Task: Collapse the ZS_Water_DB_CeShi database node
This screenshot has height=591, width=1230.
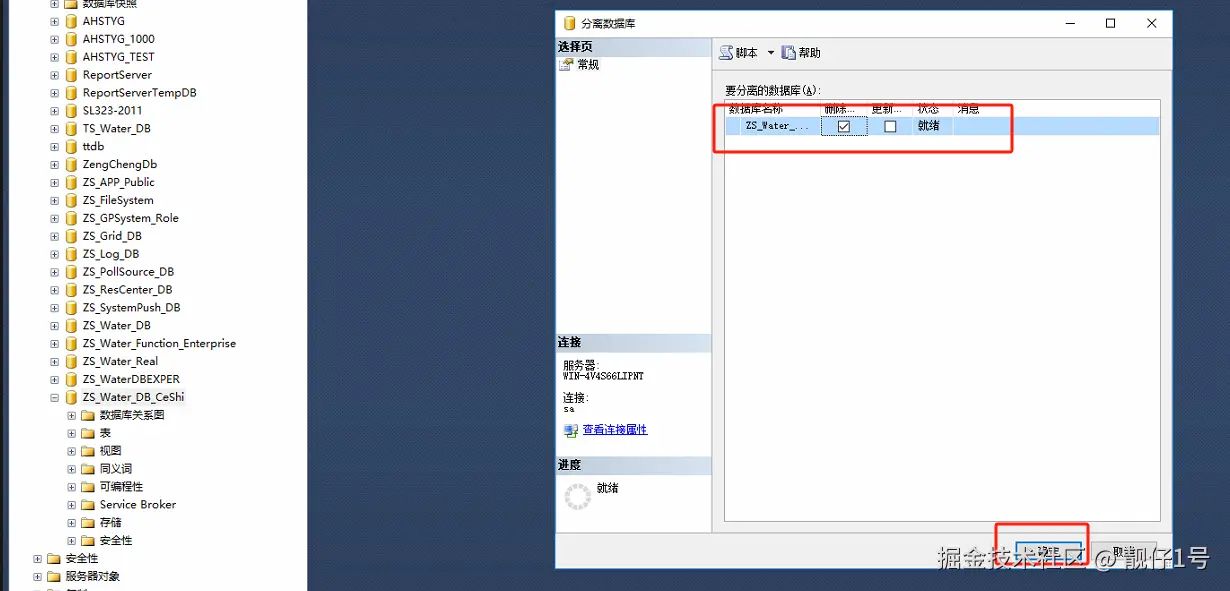Action: (x=54, y=398)
